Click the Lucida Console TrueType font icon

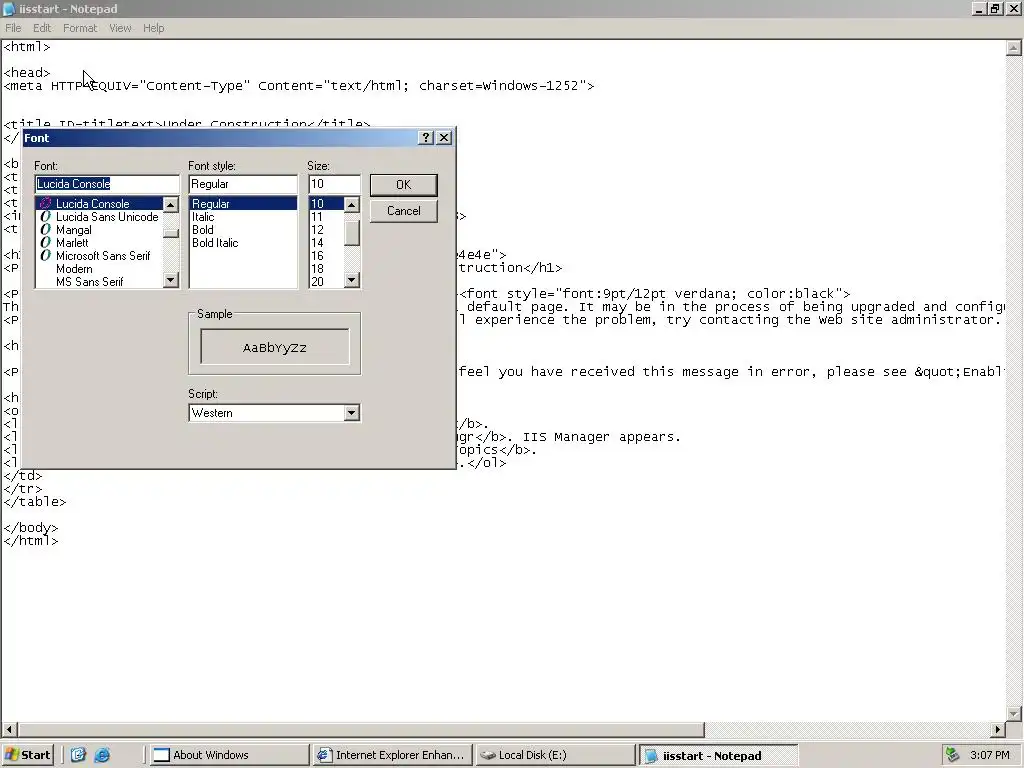45,204
